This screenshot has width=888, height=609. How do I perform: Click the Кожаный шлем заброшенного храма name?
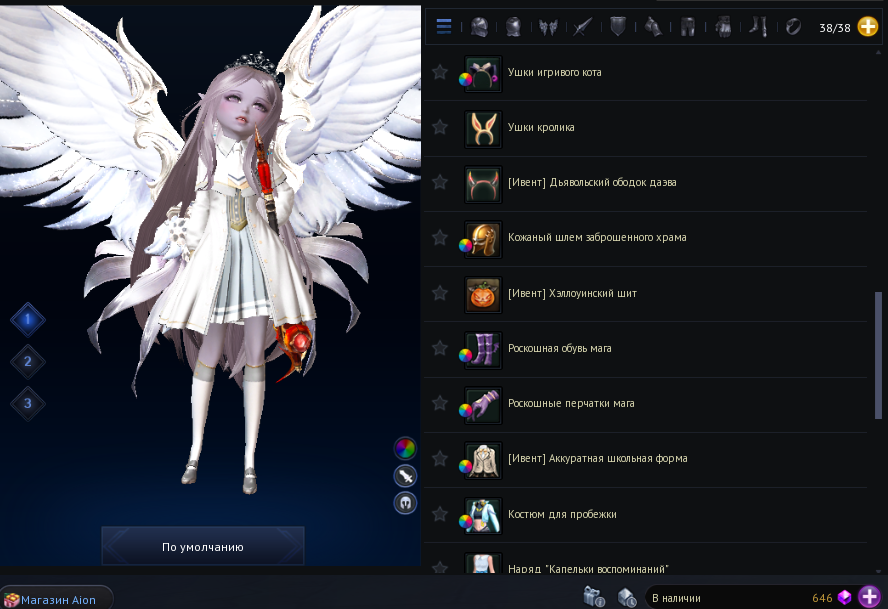point(597,237)
